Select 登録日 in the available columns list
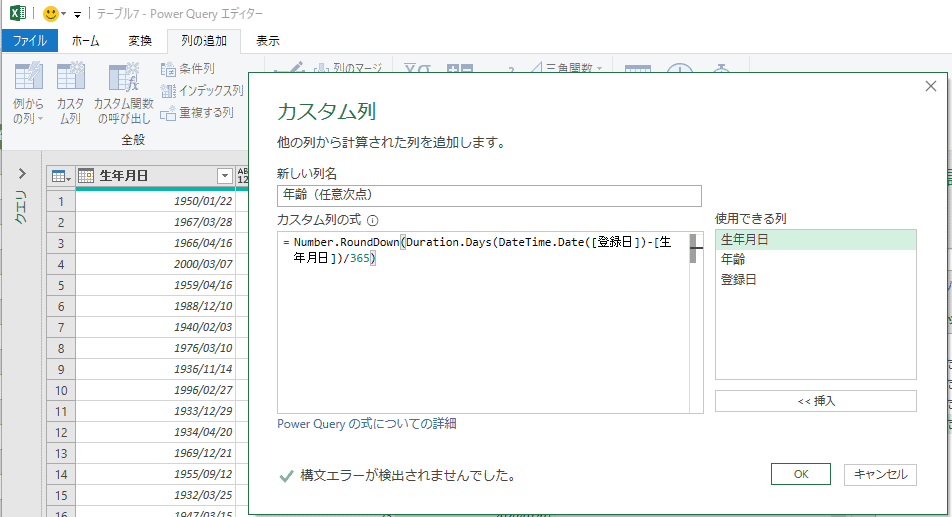This screenshot has height=517, width=952. coord(738,280)
